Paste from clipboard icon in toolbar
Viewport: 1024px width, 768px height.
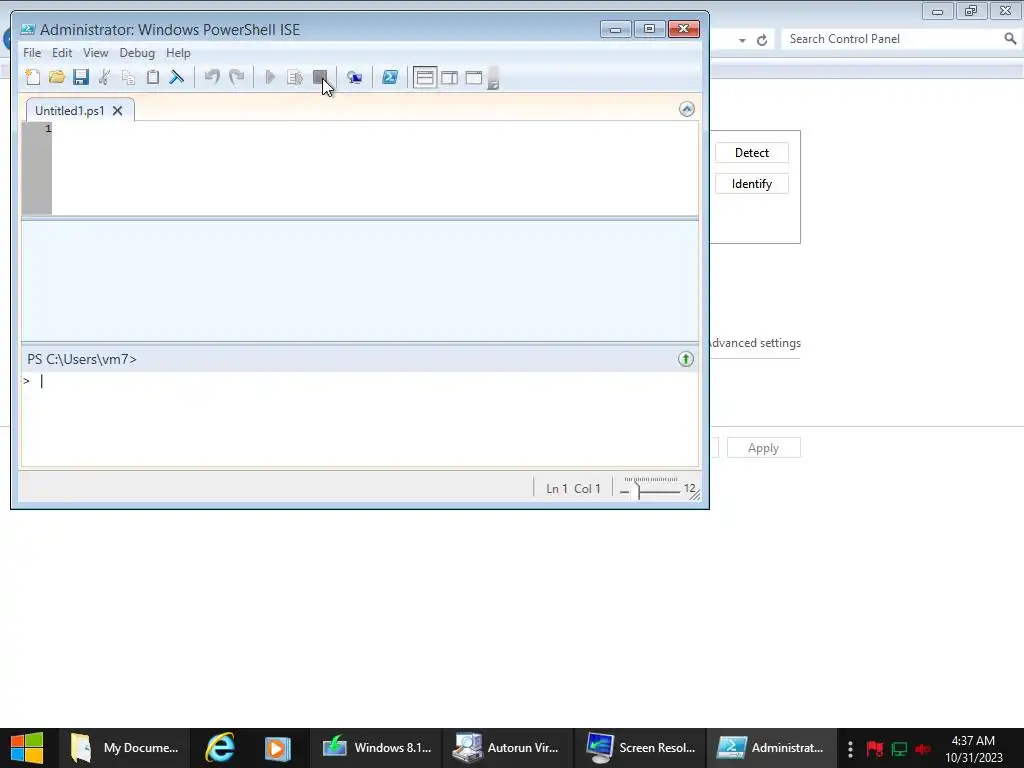tap(152, 77)
